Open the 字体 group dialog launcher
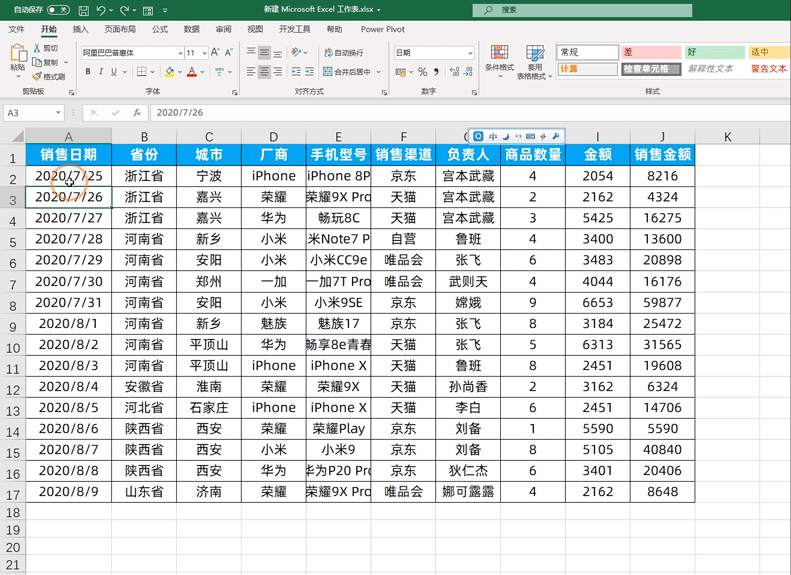The image size is (791, 575). [235, 92]
